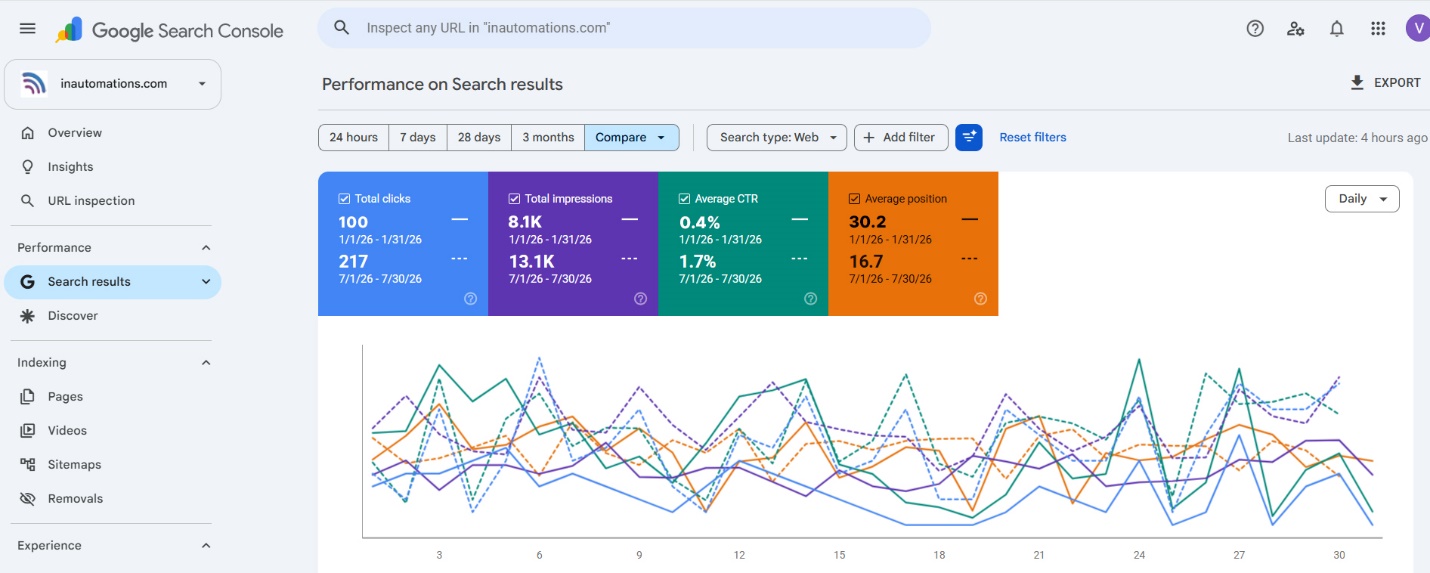Viewport: 1430px width, 573px height.
Task: Click the Discover asterisk icon
Action: pos(28,316)
